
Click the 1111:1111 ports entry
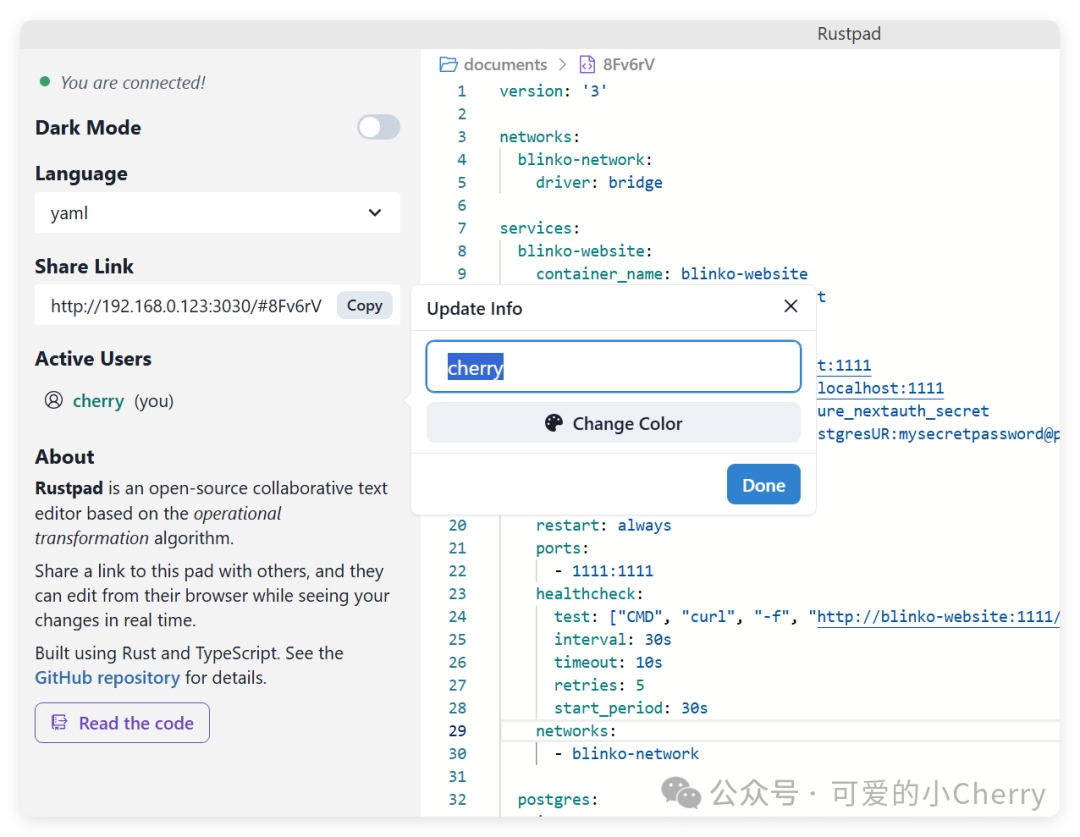coord(612,571)
